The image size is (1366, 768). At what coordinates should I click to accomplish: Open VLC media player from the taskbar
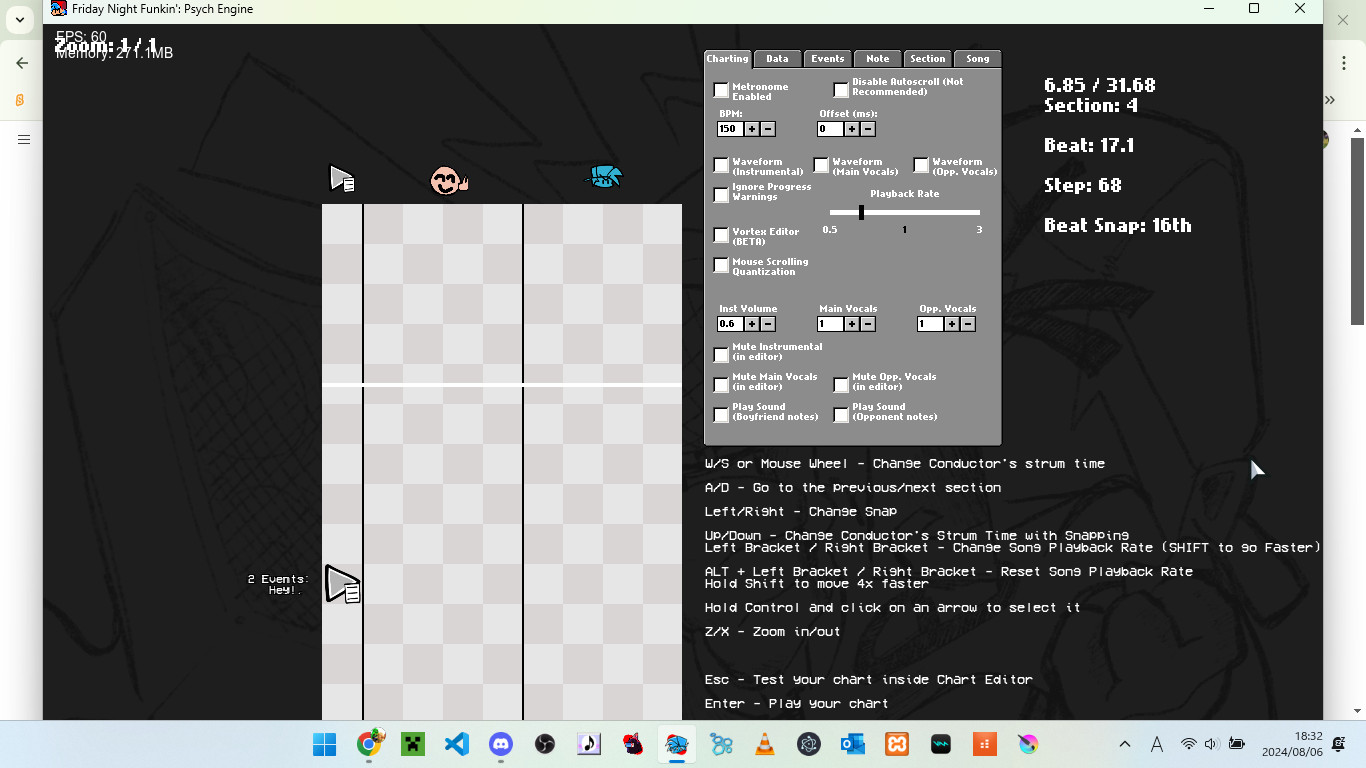click(765, 744)
